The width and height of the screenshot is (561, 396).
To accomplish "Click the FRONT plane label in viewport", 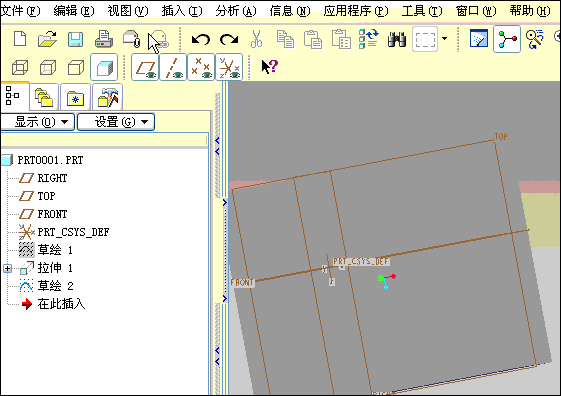I will point(242,283).
